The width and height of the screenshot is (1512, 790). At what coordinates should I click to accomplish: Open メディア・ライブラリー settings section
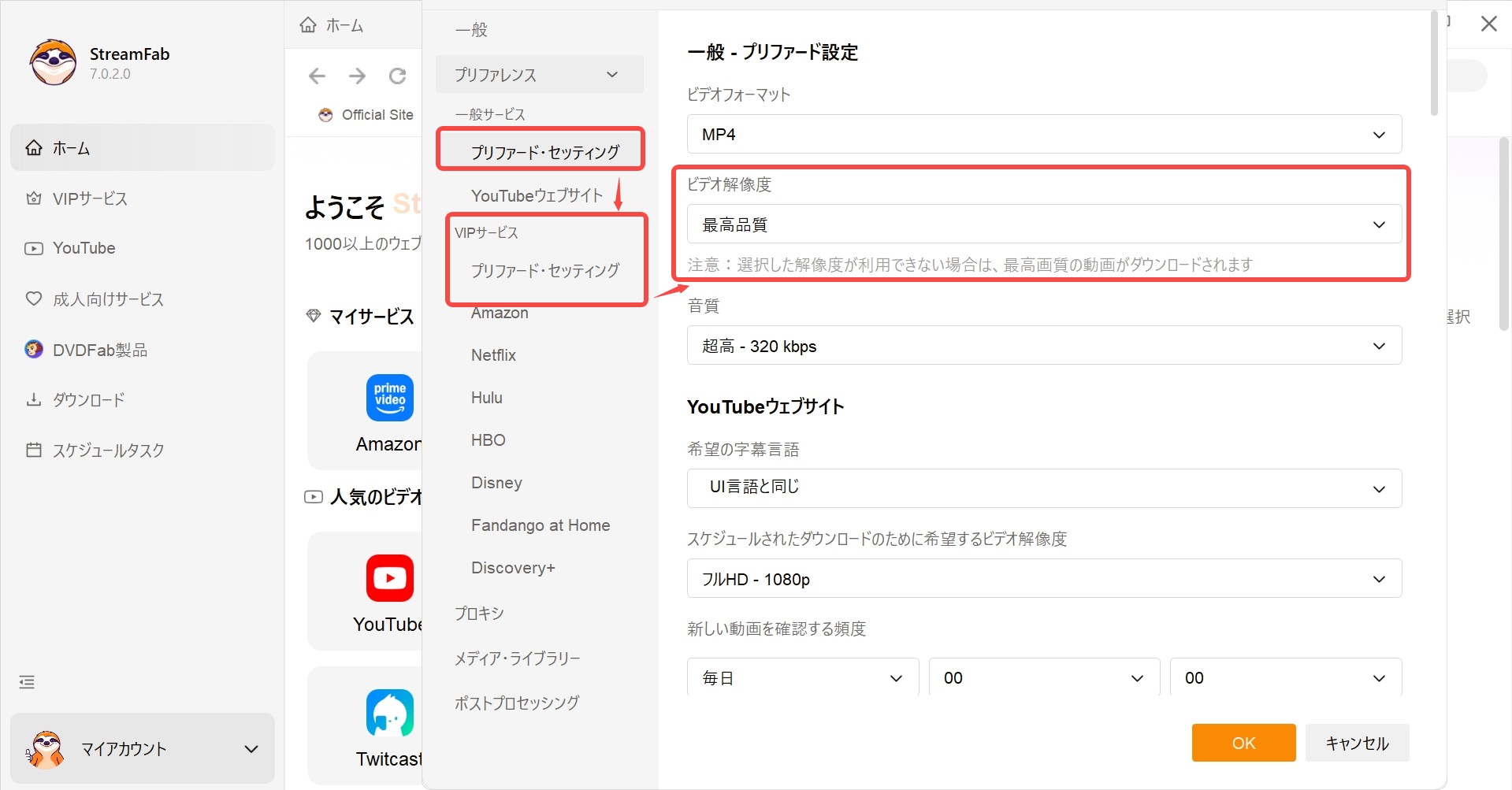pos(517,658)
